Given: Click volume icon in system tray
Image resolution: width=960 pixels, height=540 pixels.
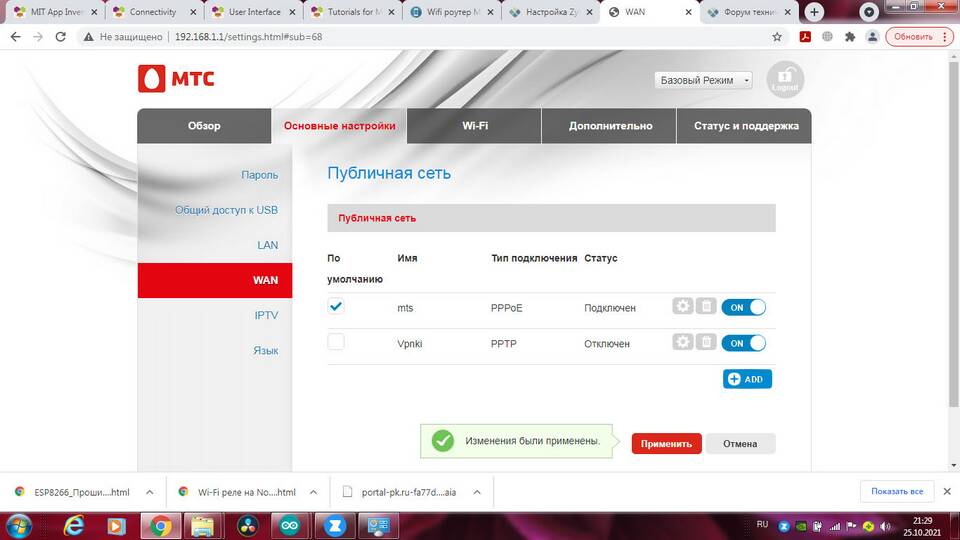Looking at the screenshot, I should pyautogui.click(x=885, y=526).
